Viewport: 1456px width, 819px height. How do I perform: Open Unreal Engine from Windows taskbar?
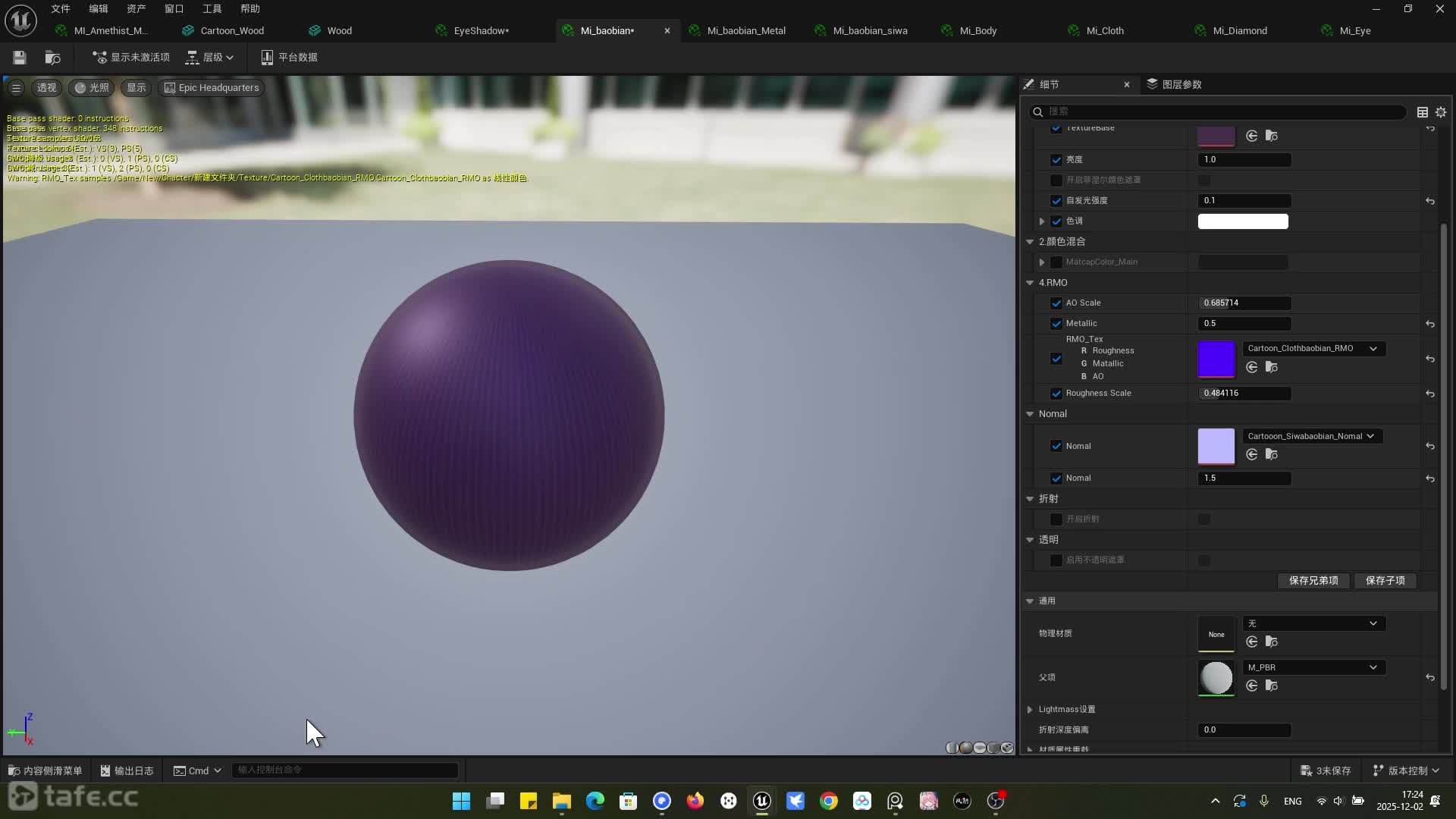(x=761, y=801)
